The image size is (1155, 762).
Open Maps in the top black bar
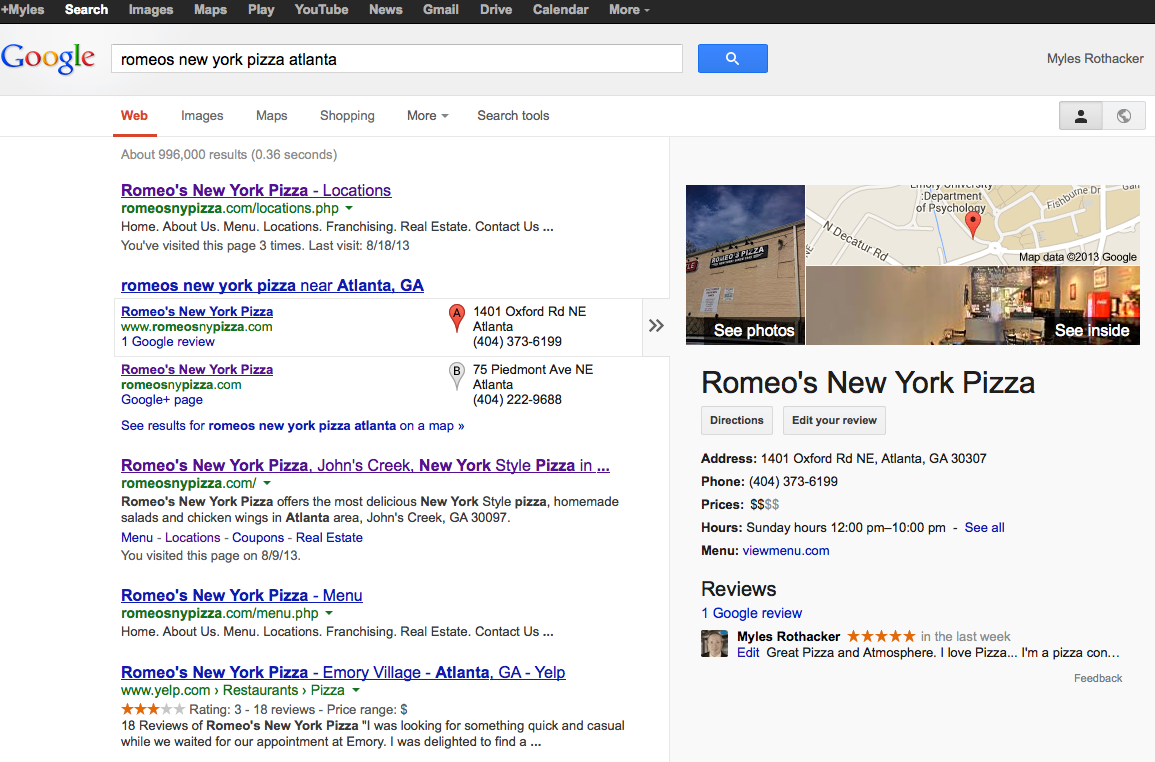point(211,10)
